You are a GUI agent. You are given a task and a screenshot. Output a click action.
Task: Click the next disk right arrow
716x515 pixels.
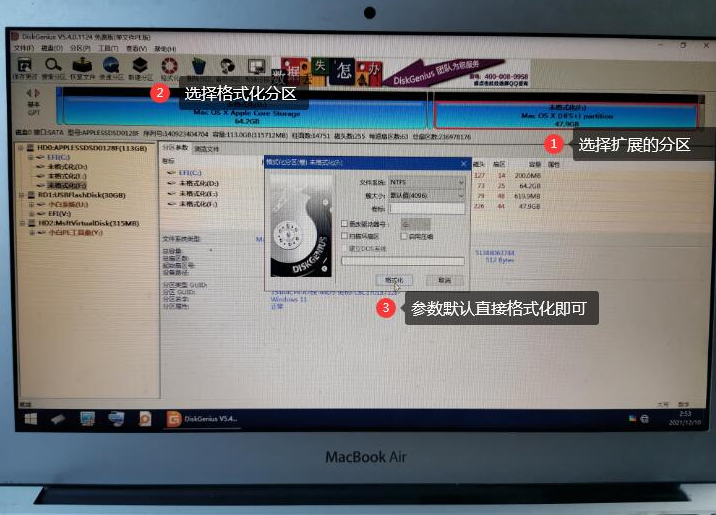pos(37,93)
